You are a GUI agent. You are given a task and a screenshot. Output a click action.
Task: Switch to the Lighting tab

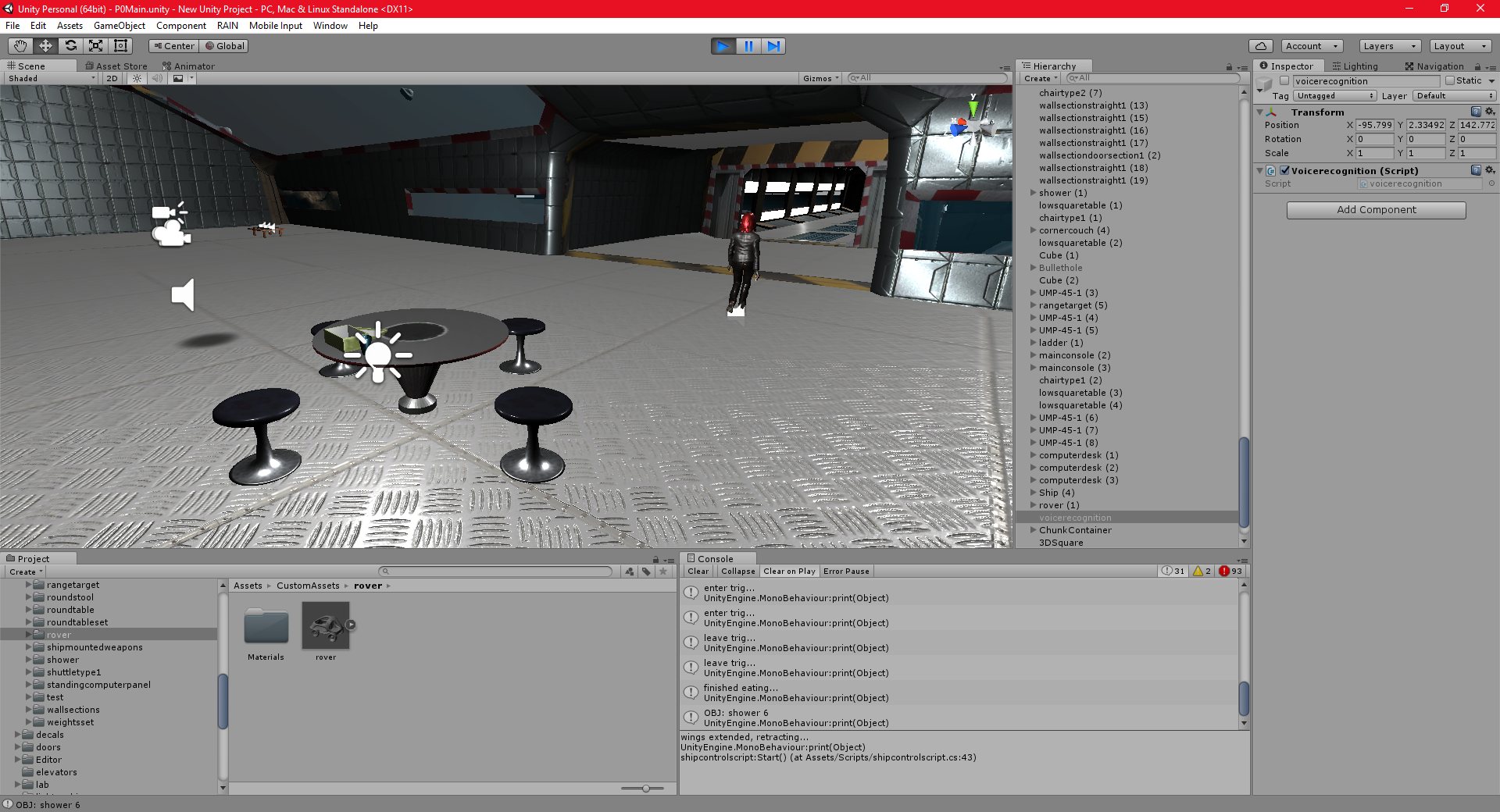[x=1355, y=66]
